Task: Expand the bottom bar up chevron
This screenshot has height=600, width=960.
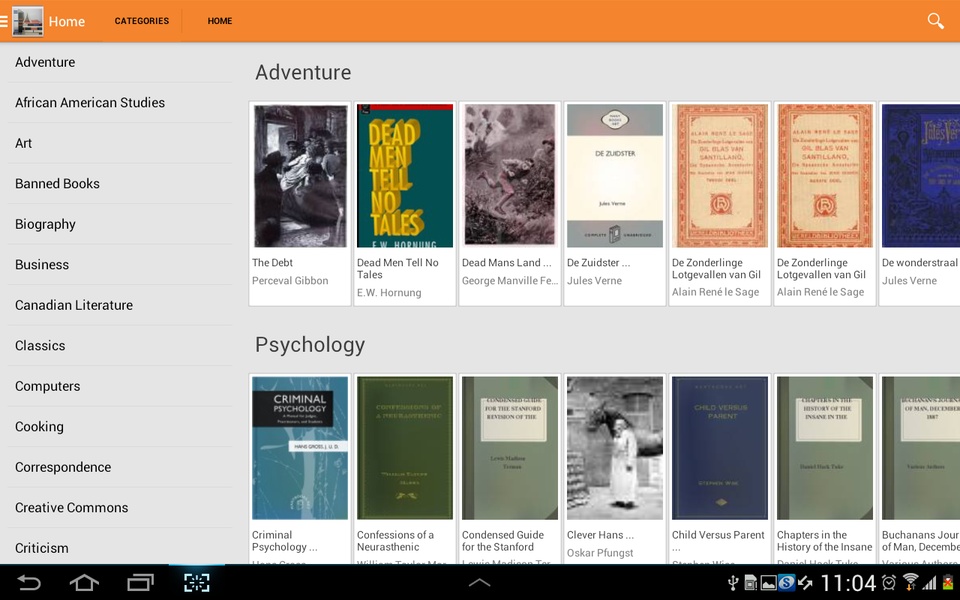Action: 479,582
